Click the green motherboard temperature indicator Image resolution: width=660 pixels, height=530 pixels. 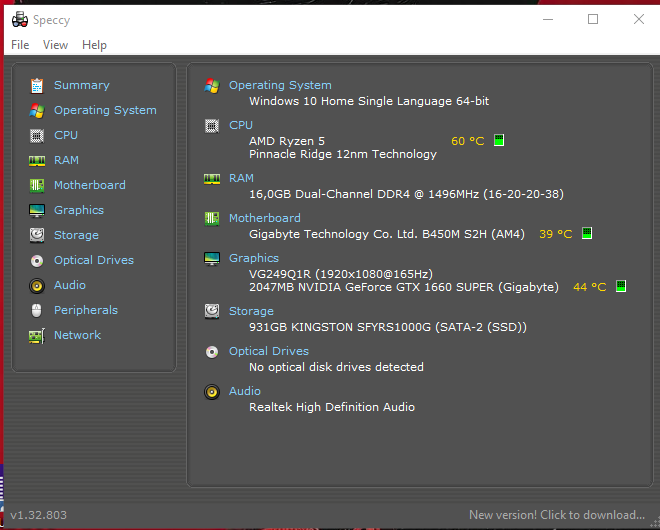pos(587,233)
